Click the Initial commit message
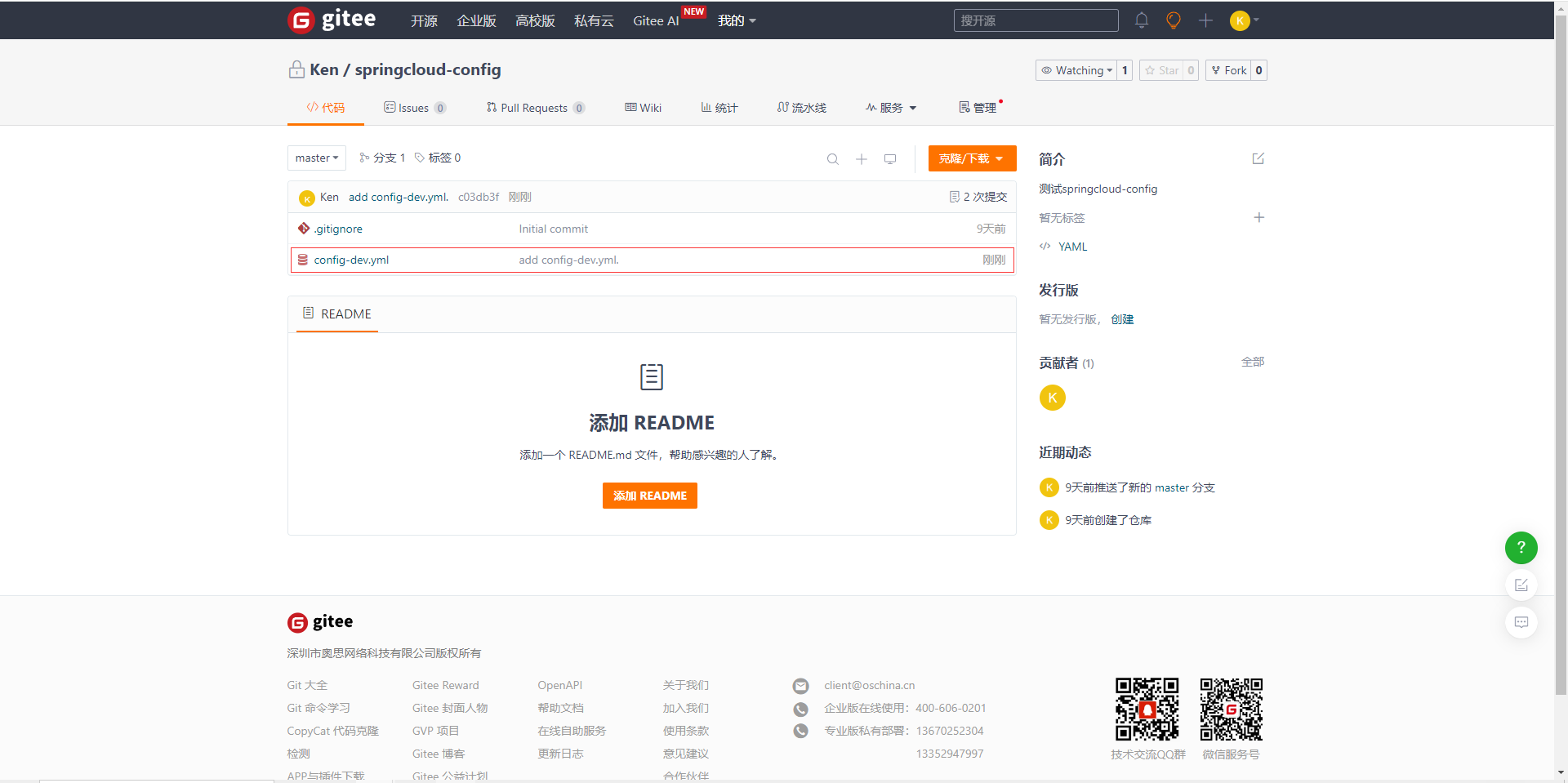Viewport: 1568px width, 783px height. pos(553,229)
